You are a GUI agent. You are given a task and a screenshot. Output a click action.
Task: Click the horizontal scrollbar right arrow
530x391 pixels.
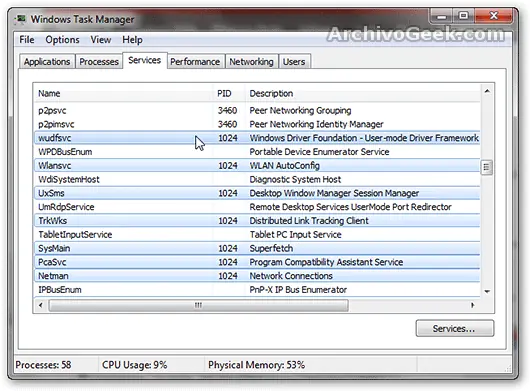click(x=472, y=305)
